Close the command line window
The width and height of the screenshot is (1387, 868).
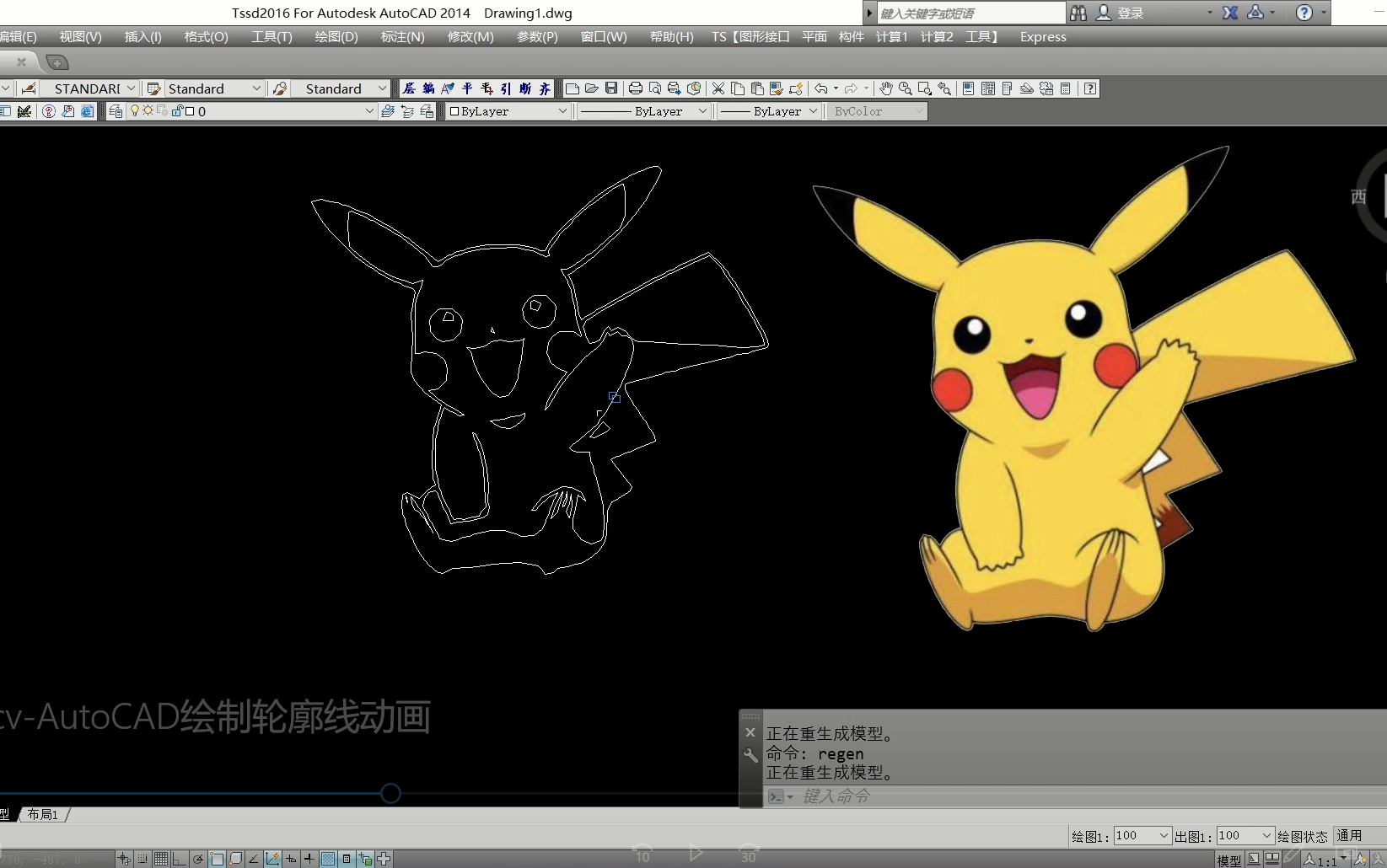coord(750,732)
